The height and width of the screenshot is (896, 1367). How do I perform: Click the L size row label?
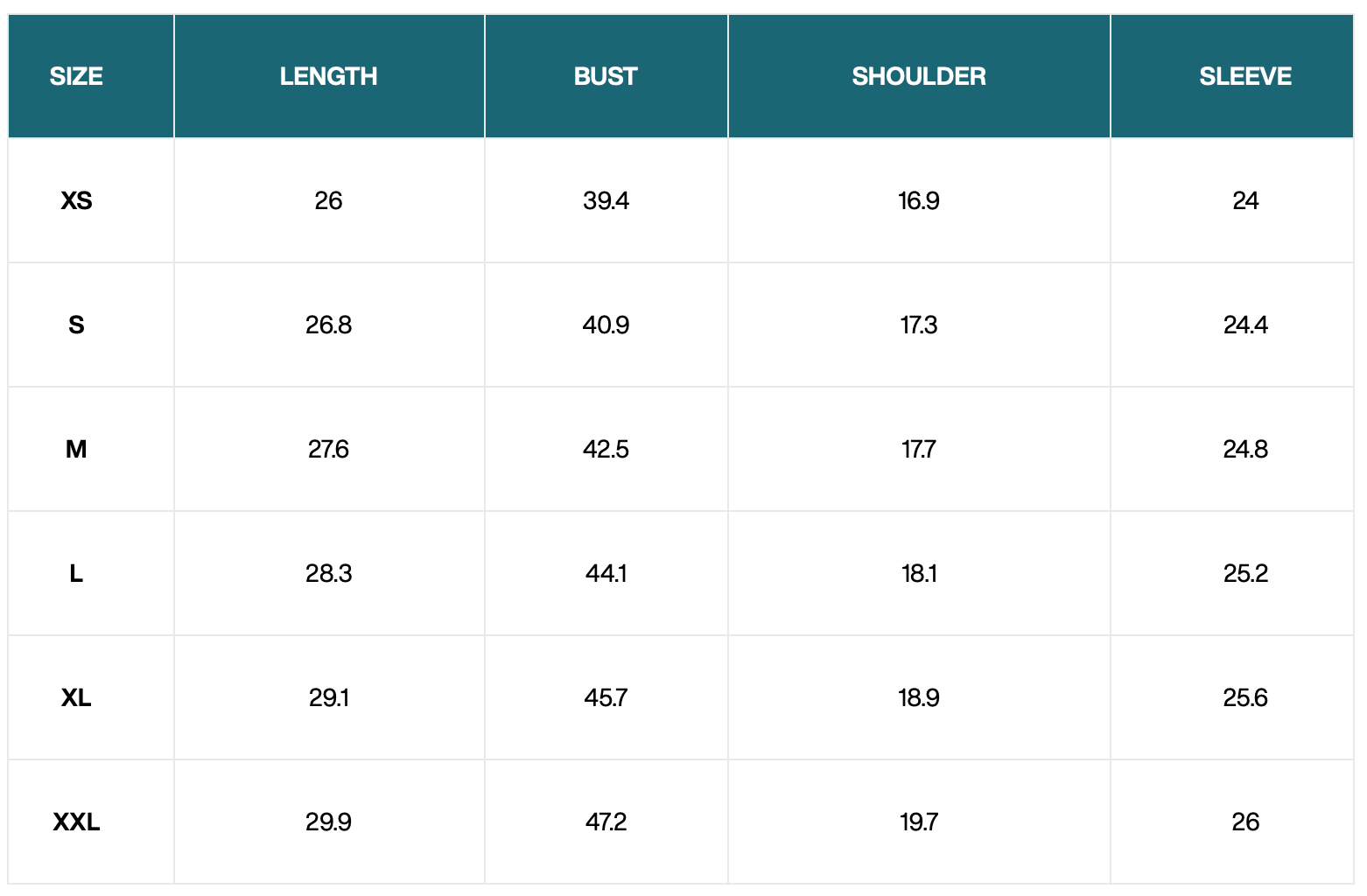pyautogui.click(x=76, y=573)
